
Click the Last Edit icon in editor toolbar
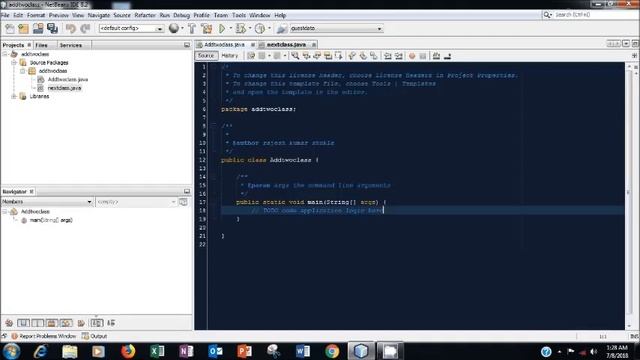point(251,56)
